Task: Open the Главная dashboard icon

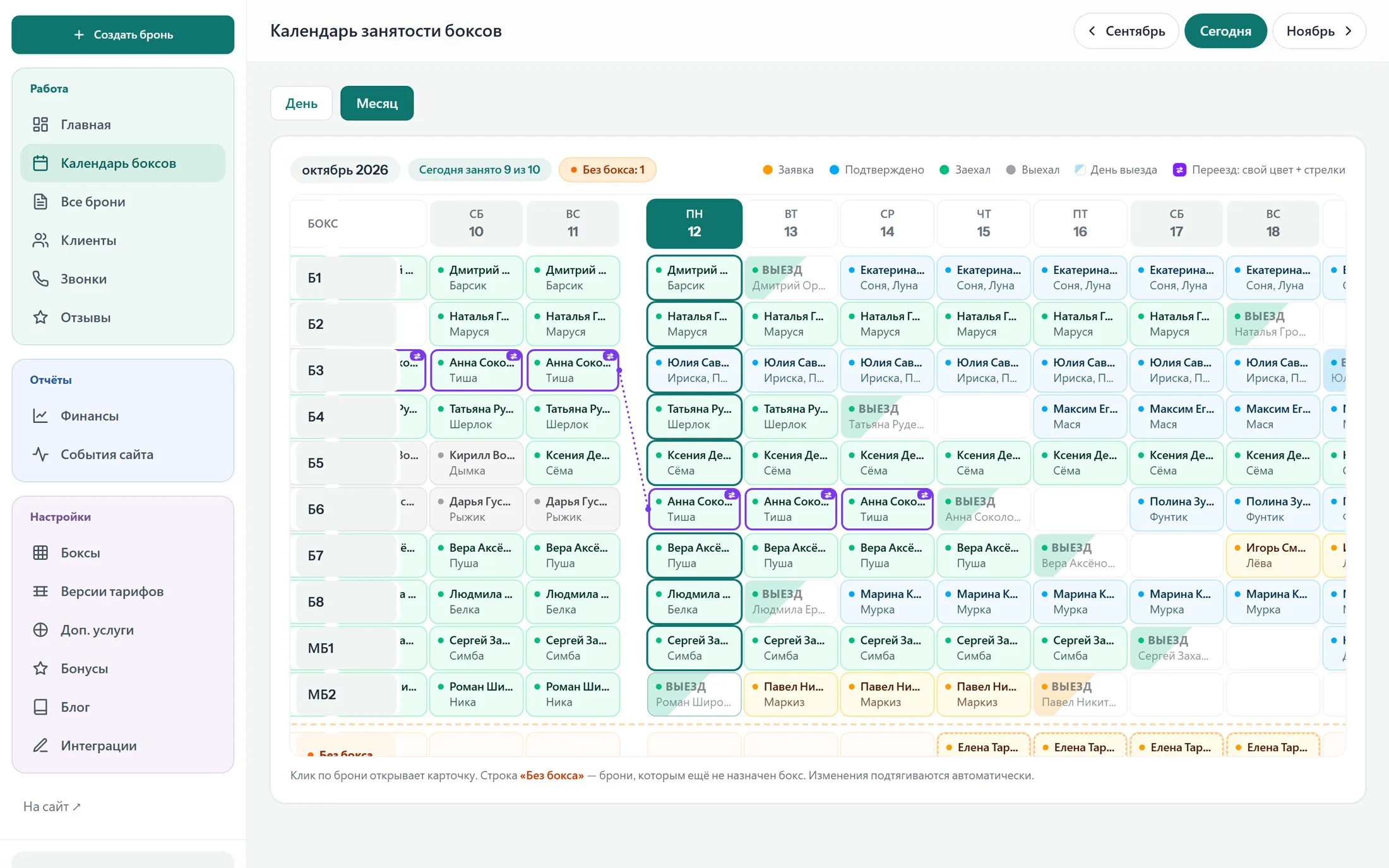Action: coord(40,124)
